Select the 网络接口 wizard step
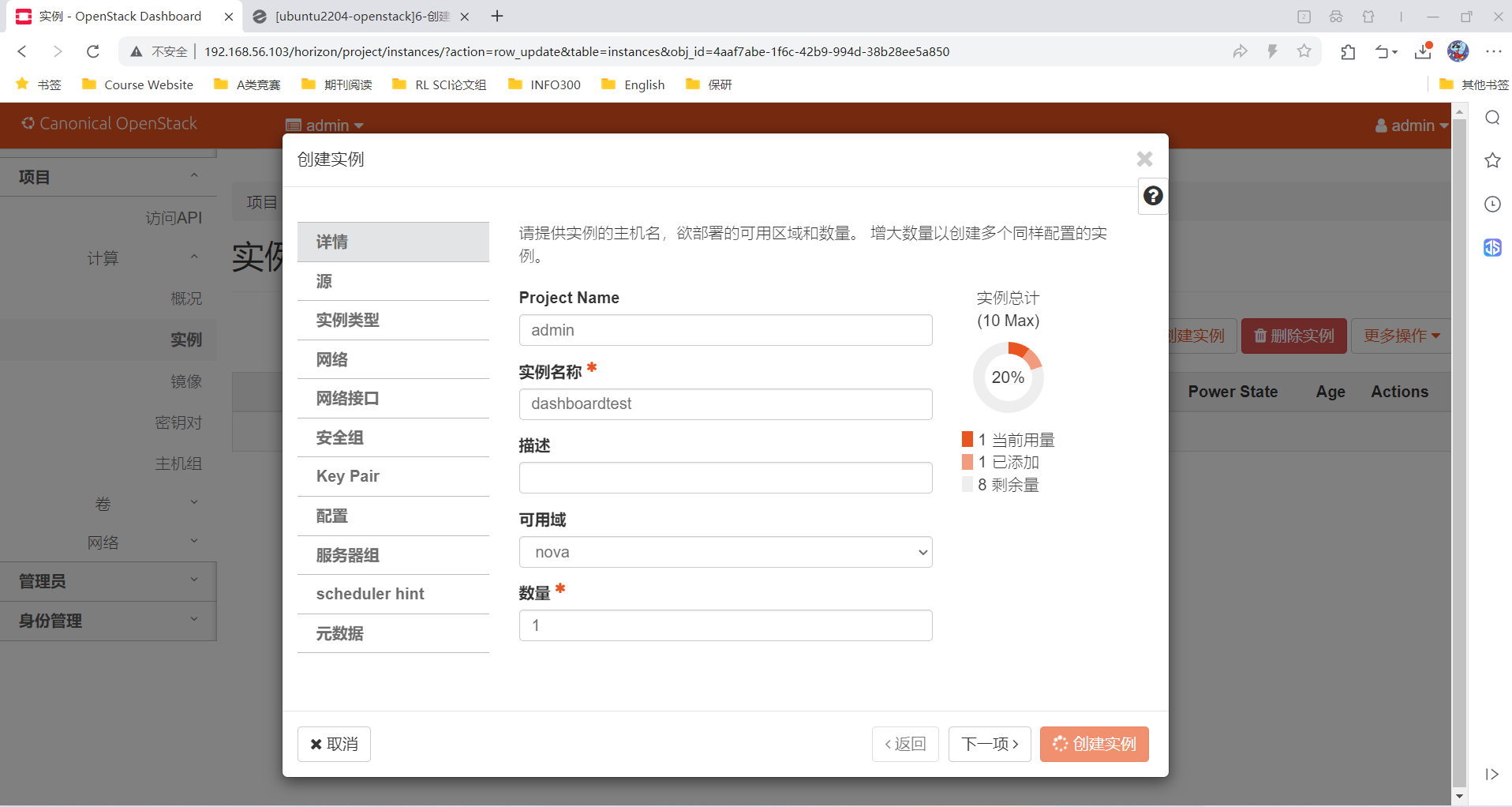The width and height of the screenshot is (1512, 807). [393, 398]
